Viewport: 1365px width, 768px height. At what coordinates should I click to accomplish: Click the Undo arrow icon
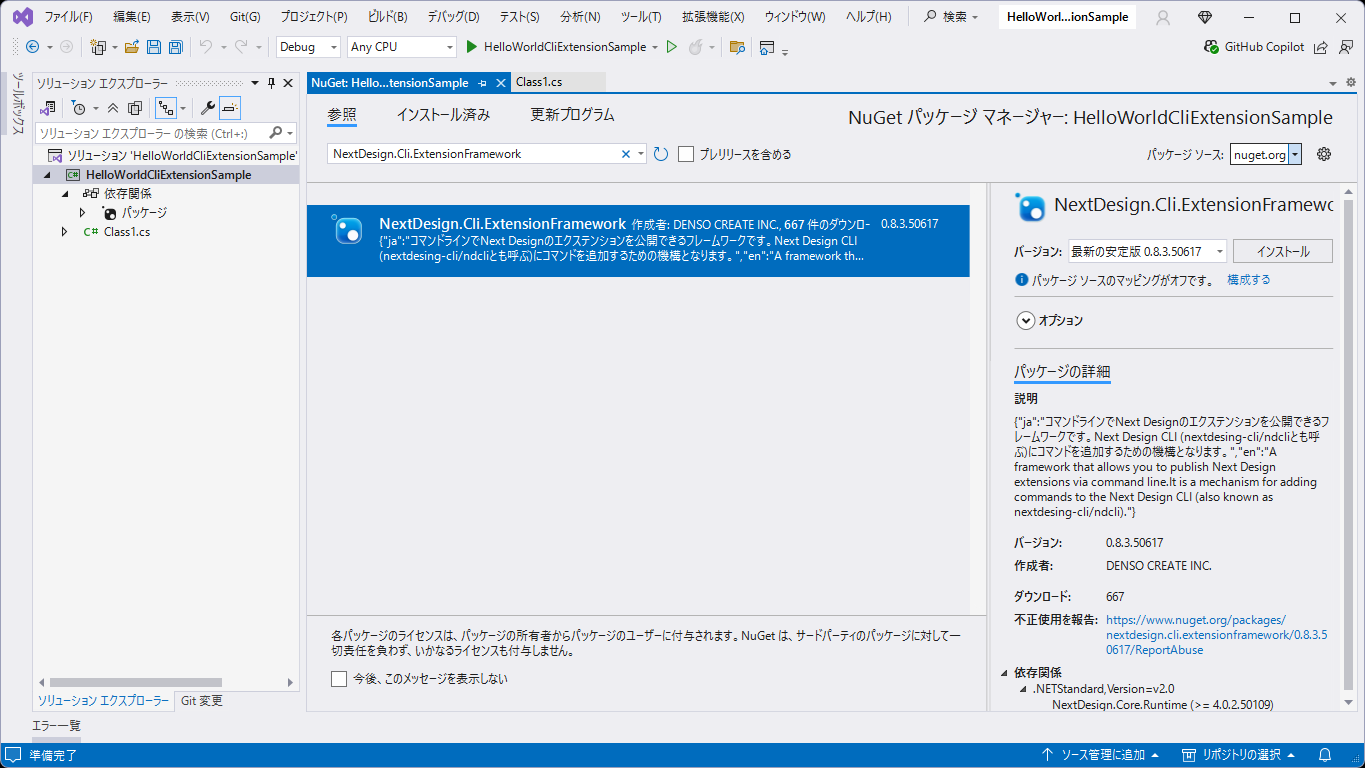click(205, 47)
